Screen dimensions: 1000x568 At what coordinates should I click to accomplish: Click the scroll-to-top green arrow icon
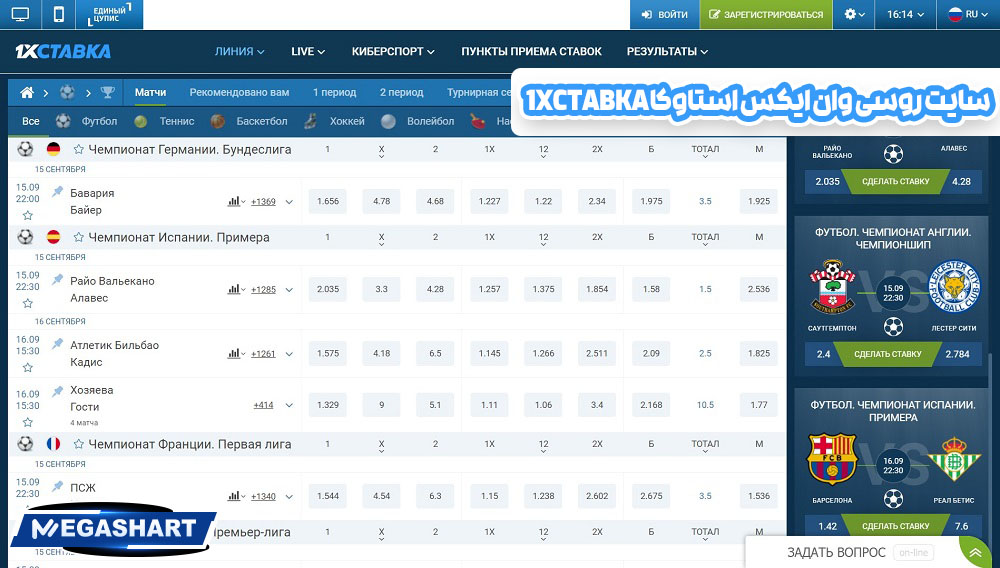(x=975, y=552)
